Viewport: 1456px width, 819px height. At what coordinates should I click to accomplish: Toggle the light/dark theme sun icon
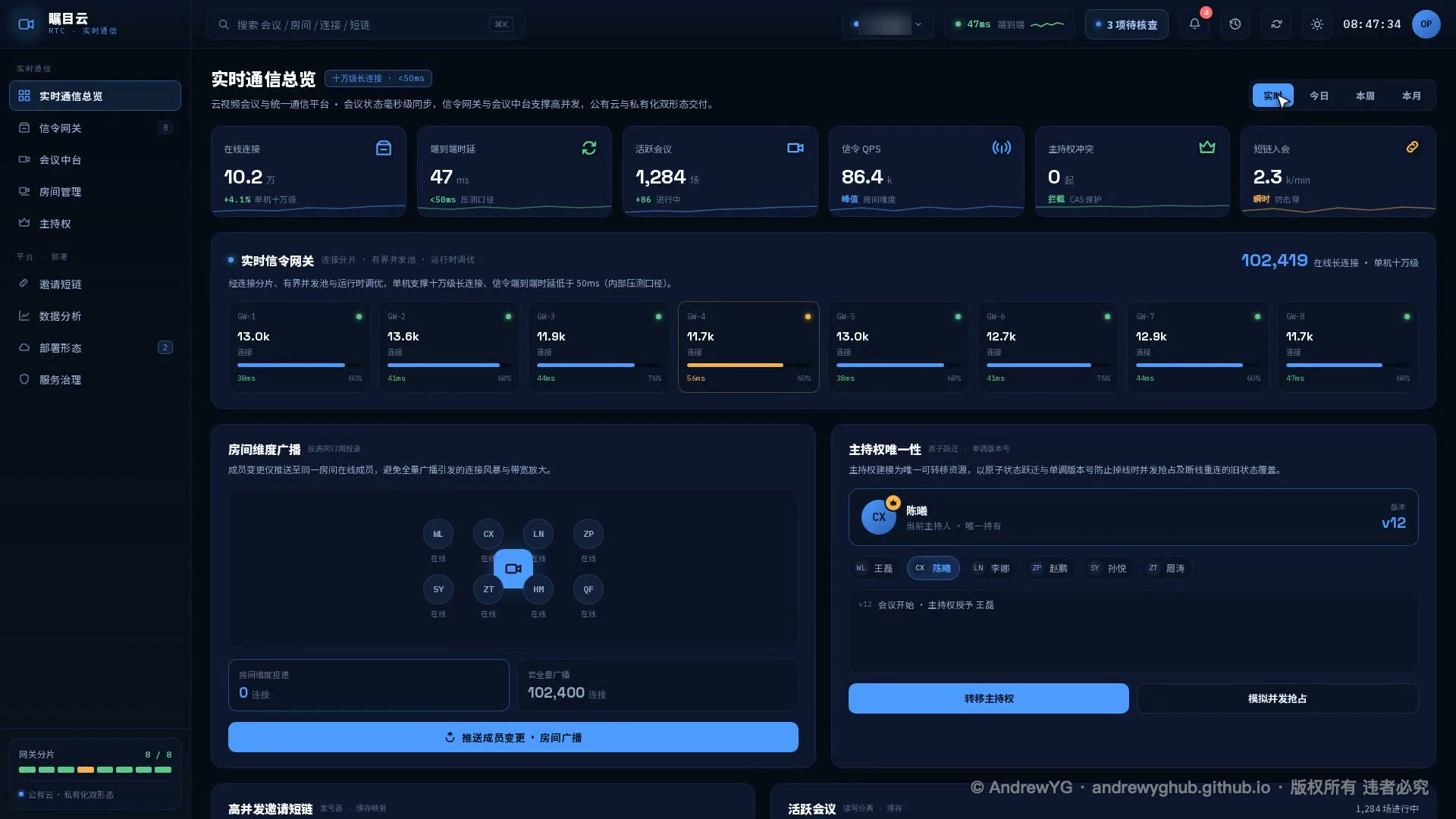pos(1317,24)
